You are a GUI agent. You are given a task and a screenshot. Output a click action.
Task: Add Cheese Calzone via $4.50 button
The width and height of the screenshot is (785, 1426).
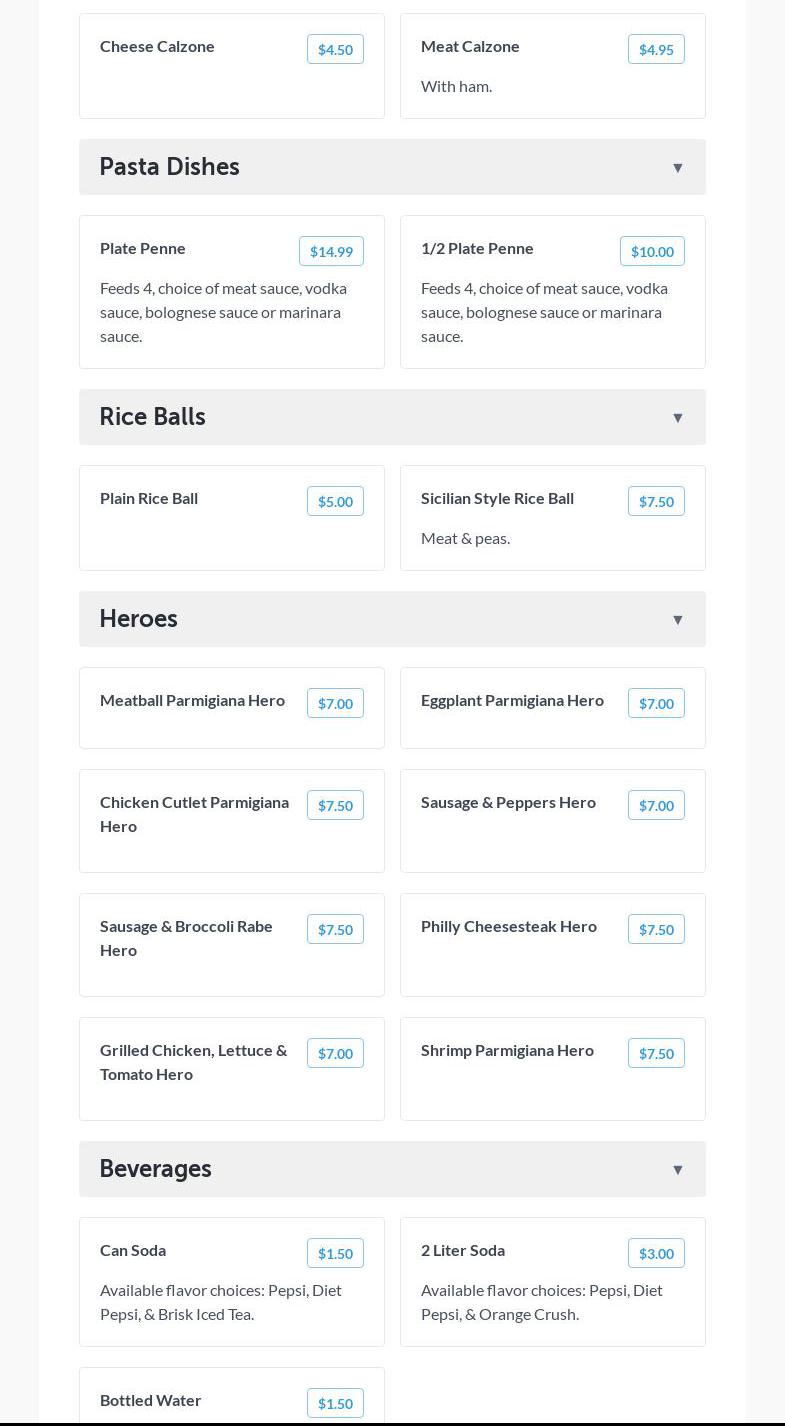[335, 49]
